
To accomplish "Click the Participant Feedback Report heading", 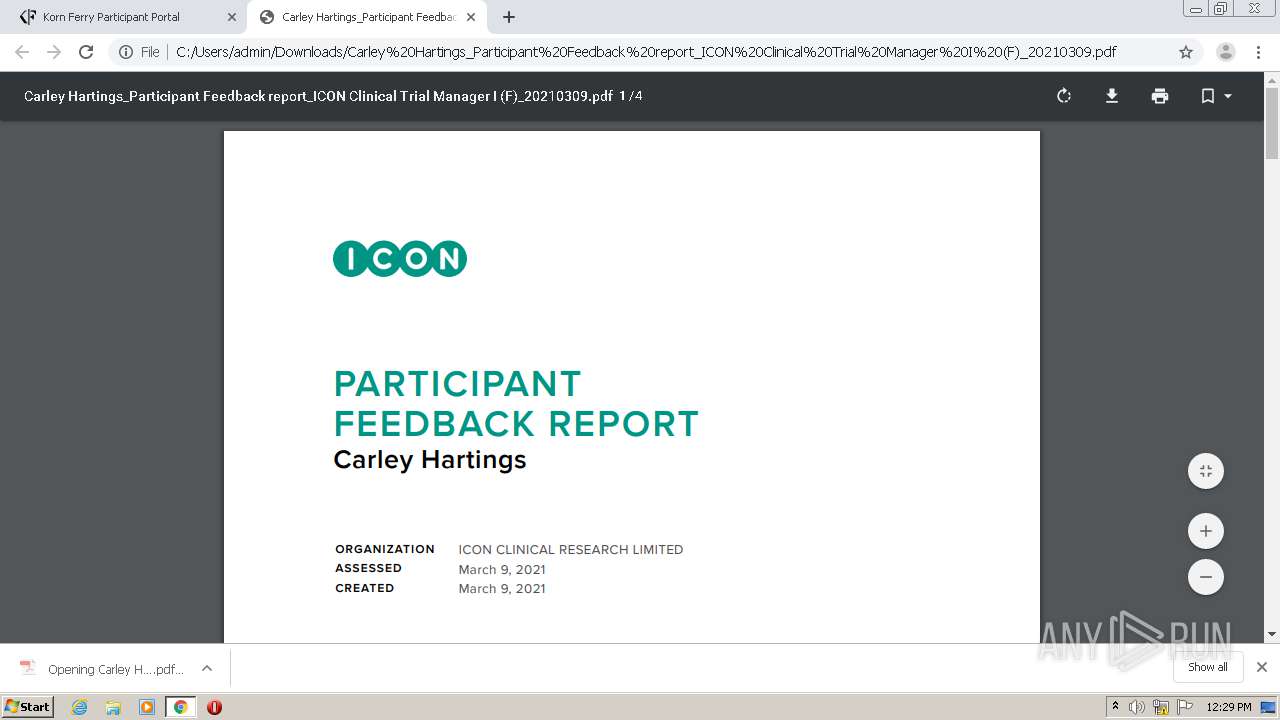I will [x=516, y=403].
